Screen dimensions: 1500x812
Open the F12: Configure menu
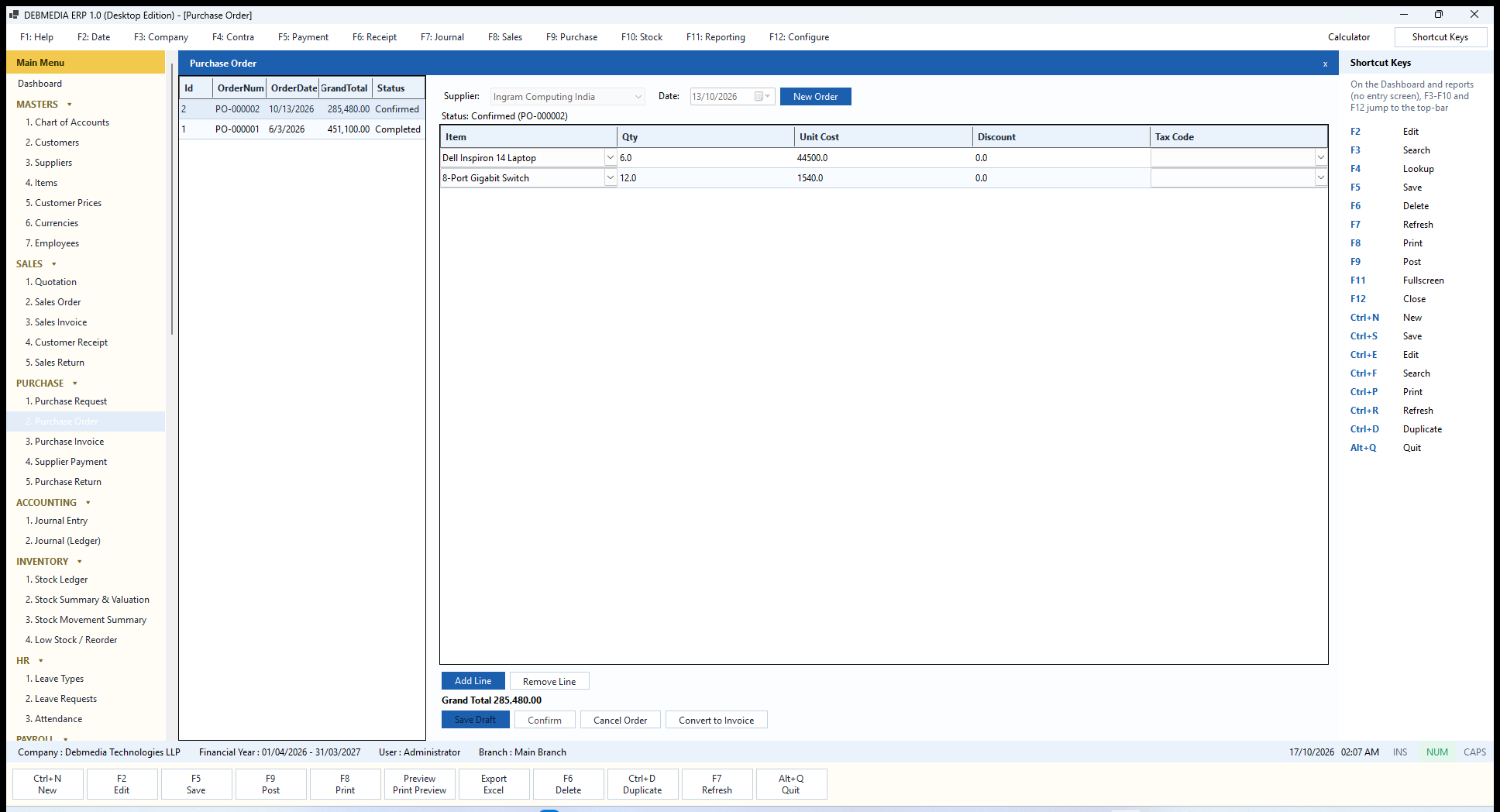pyautogui.click(x=799, y=37)
